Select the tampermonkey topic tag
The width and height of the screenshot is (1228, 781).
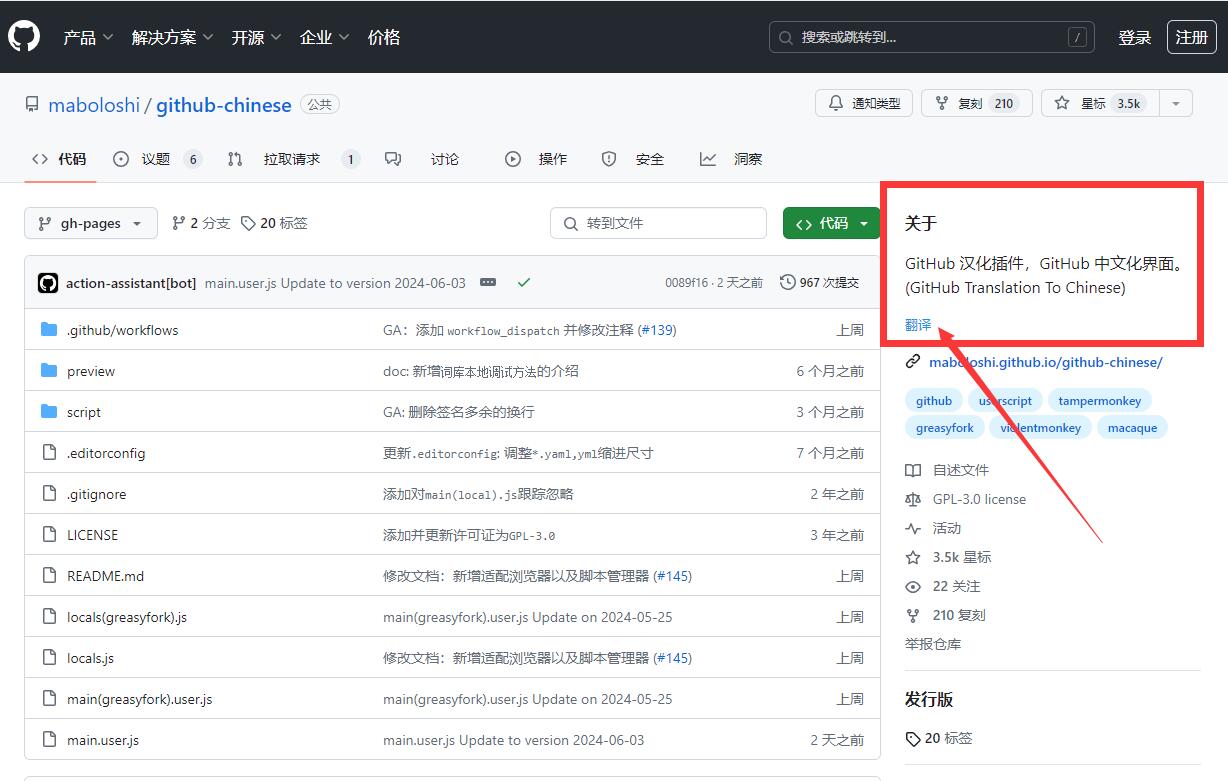point(1099,400)
